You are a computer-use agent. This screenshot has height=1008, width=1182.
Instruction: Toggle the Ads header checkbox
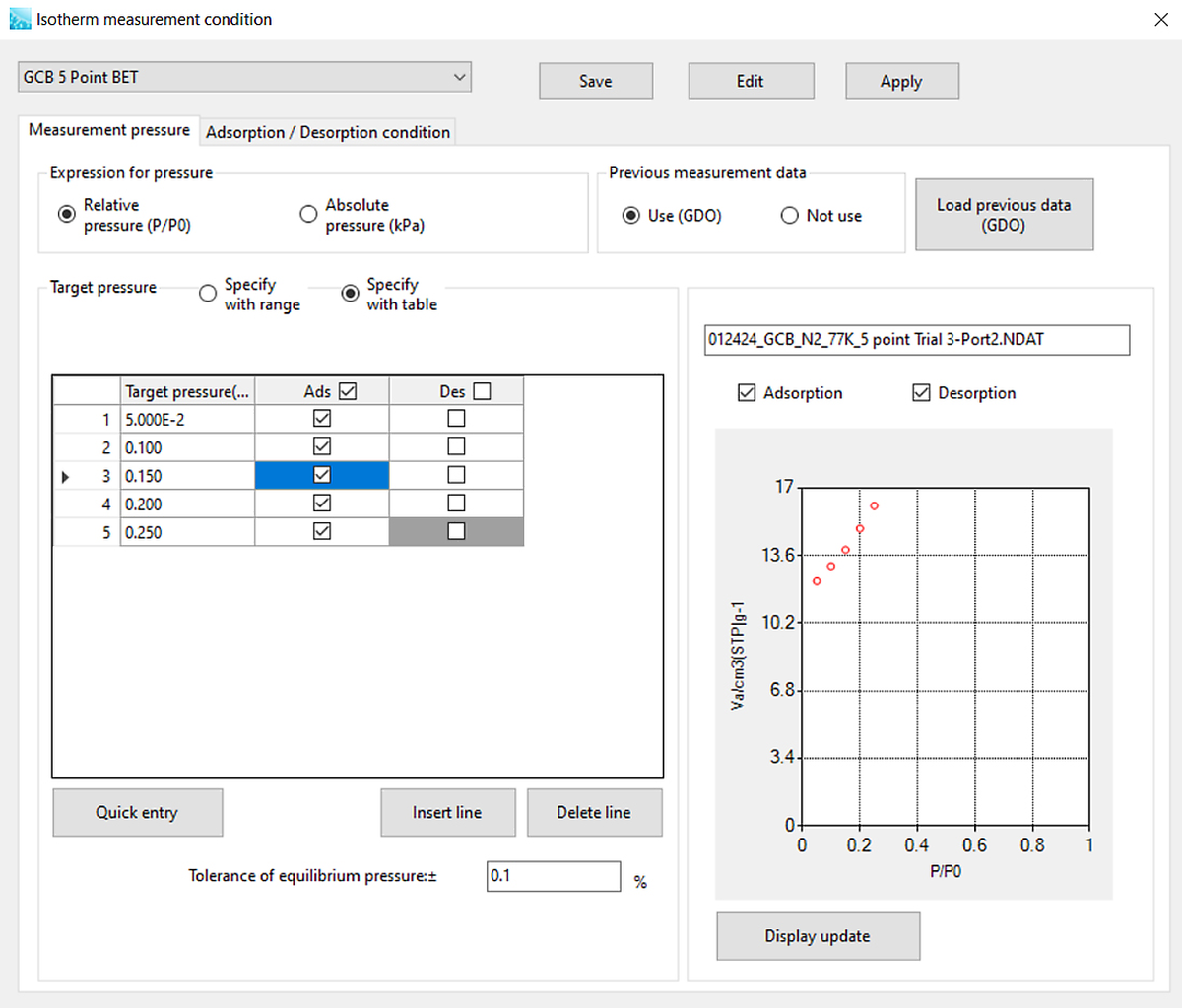point(348,391)
